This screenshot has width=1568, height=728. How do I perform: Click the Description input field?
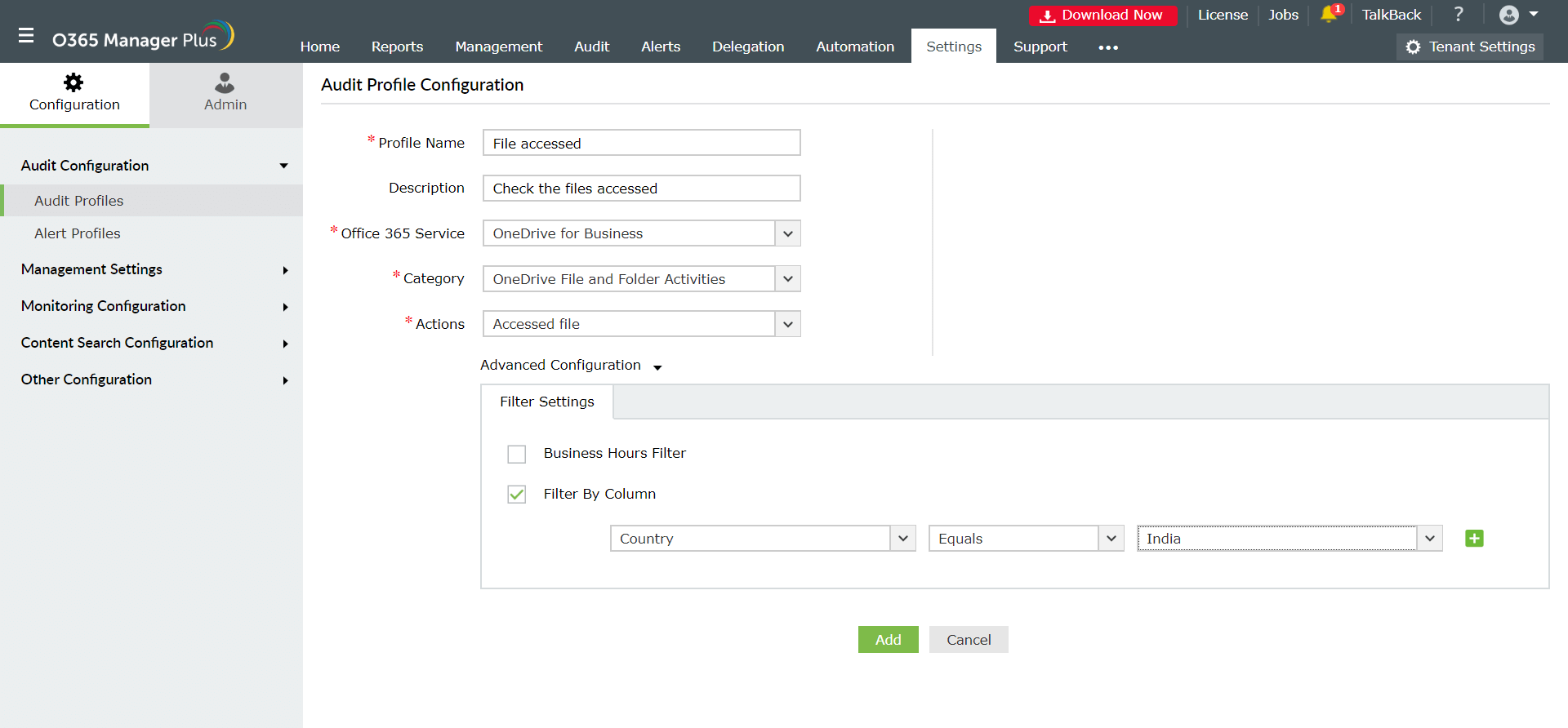pyautogui.click(x=642, y=189)
